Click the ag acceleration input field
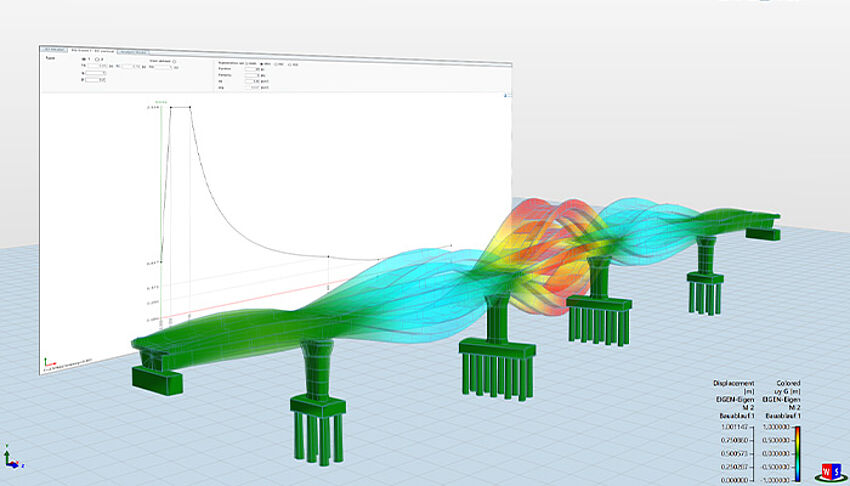850x486 pixels. 253,82
